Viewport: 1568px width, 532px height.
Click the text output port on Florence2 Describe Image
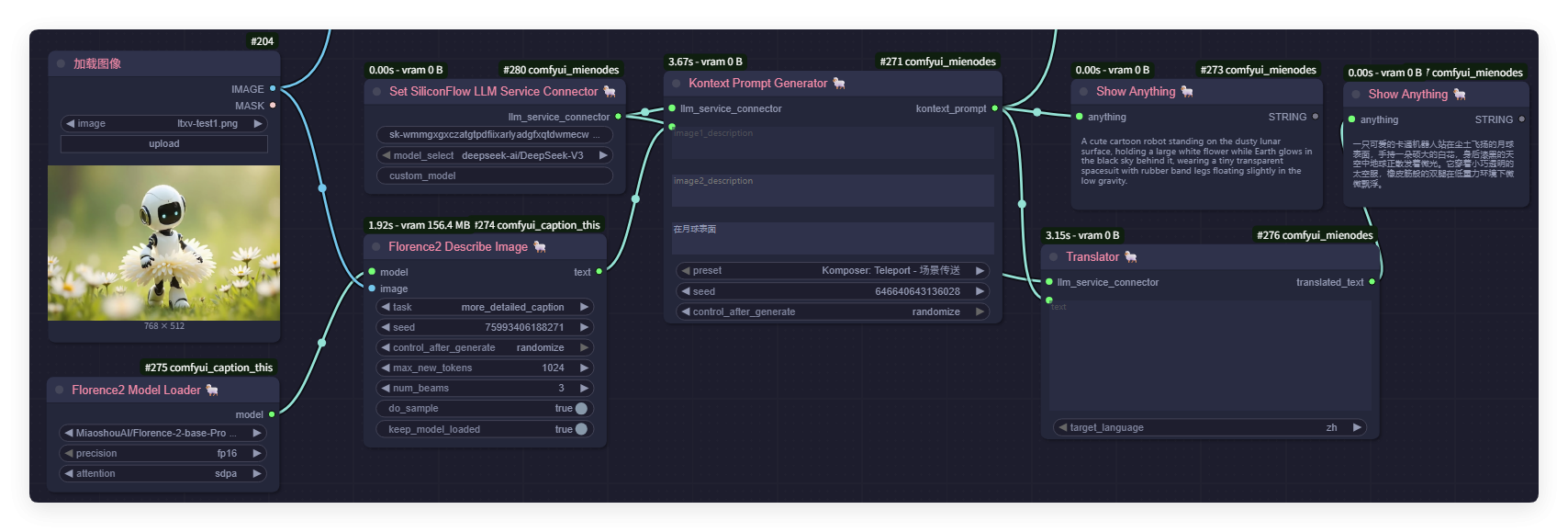click(599, 272)
